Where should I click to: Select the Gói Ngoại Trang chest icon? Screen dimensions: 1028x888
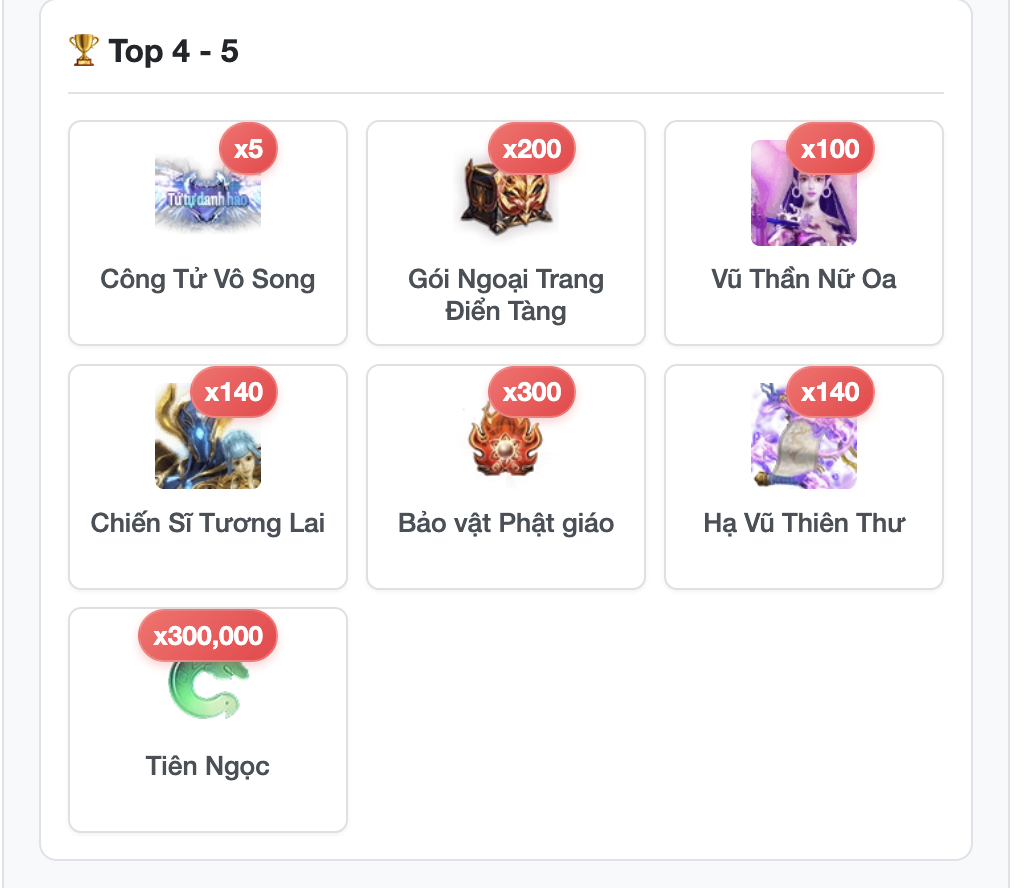point(505,193)
